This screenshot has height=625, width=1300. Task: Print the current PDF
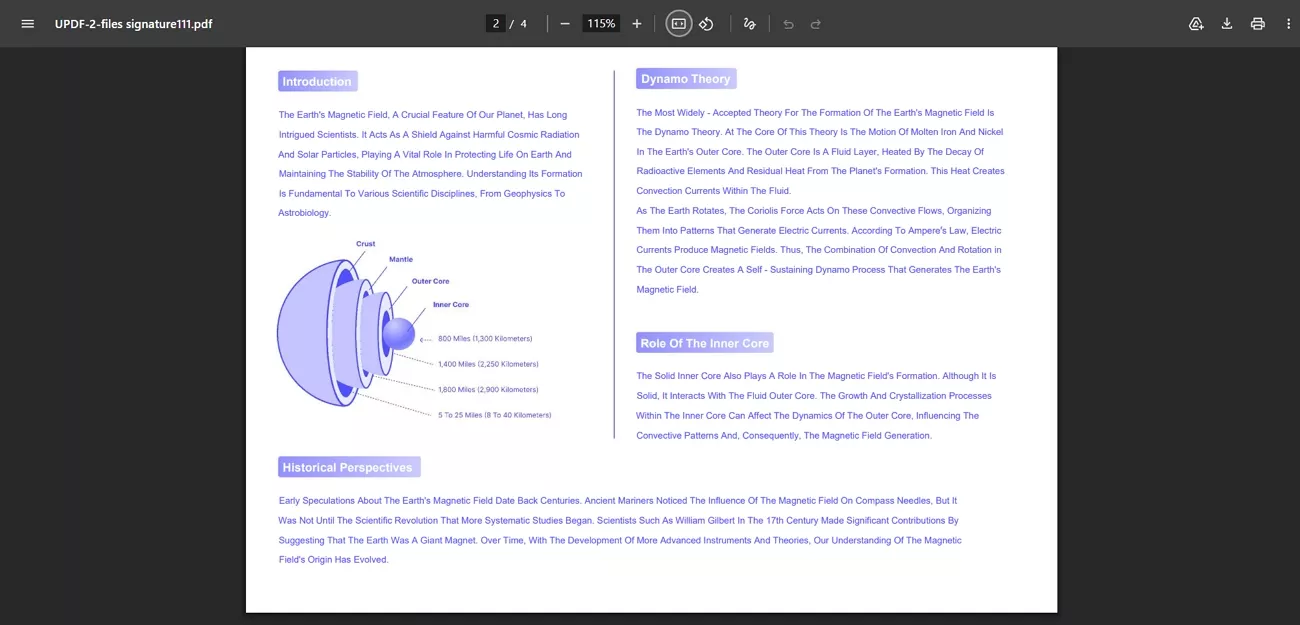[x=1257, y=23]
